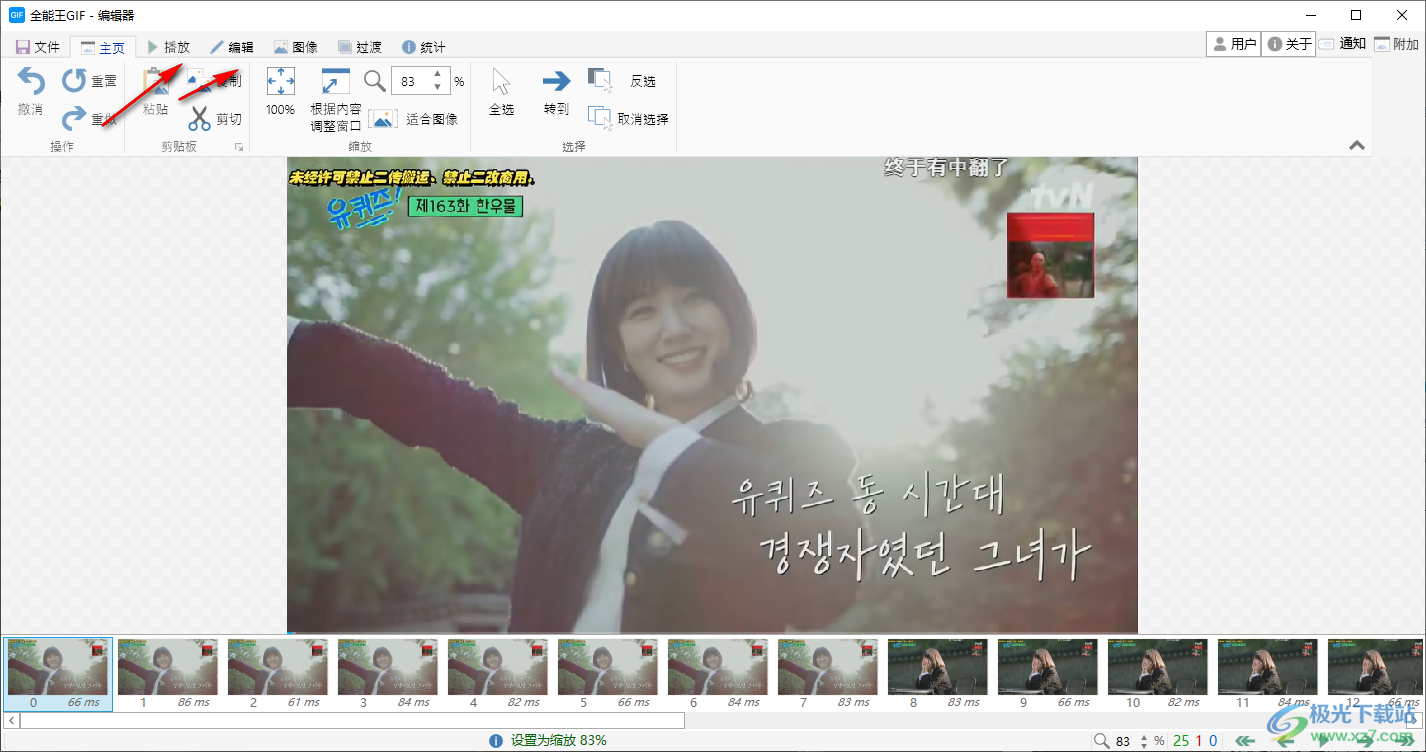Select frame 10 thumbnail
The width and height of the screenshot is (1426, 752).
click(x=1157, y=674)
